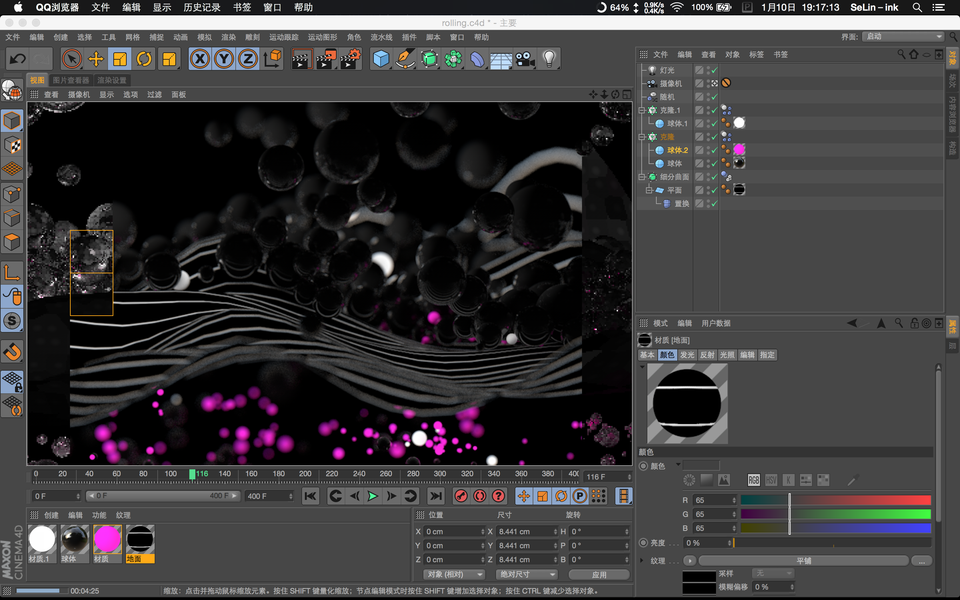Select the Move tool cross icon
Screen dimensions: 960x600
(x=96, y=59)
